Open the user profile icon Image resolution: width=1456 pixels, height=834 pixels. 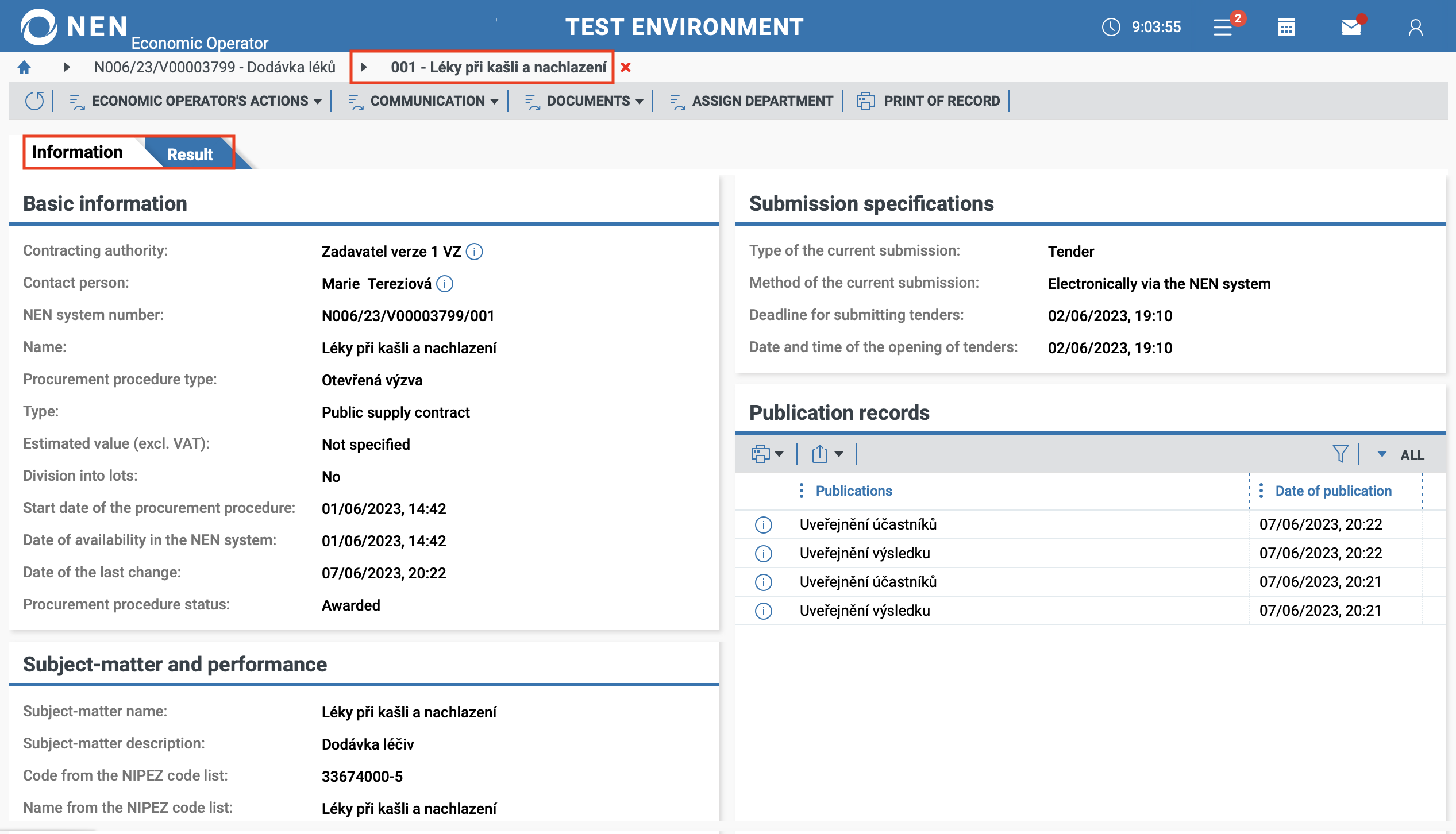point(1415,27)
